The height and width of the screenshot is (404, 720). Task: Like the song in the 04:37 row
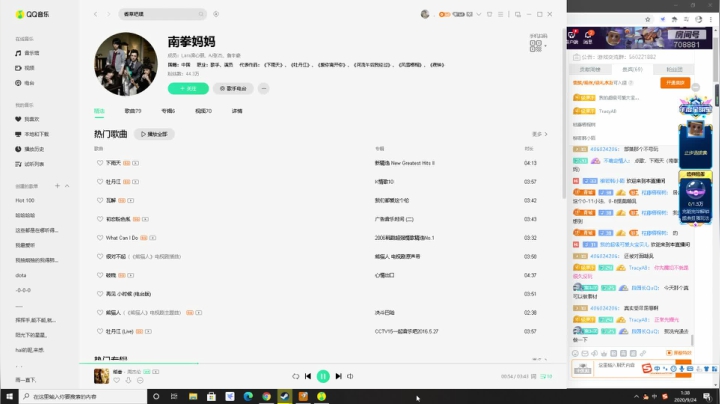100,275
